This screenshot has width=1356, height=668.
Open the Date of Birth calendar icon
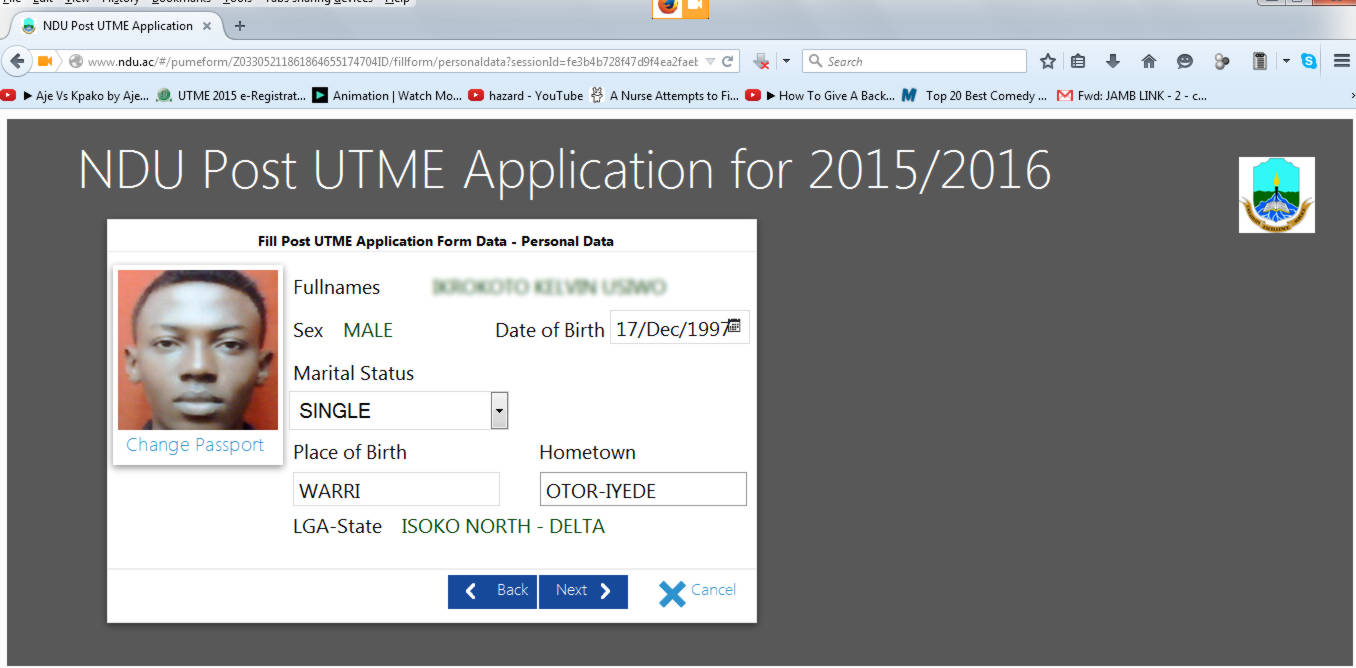point(734,325)
